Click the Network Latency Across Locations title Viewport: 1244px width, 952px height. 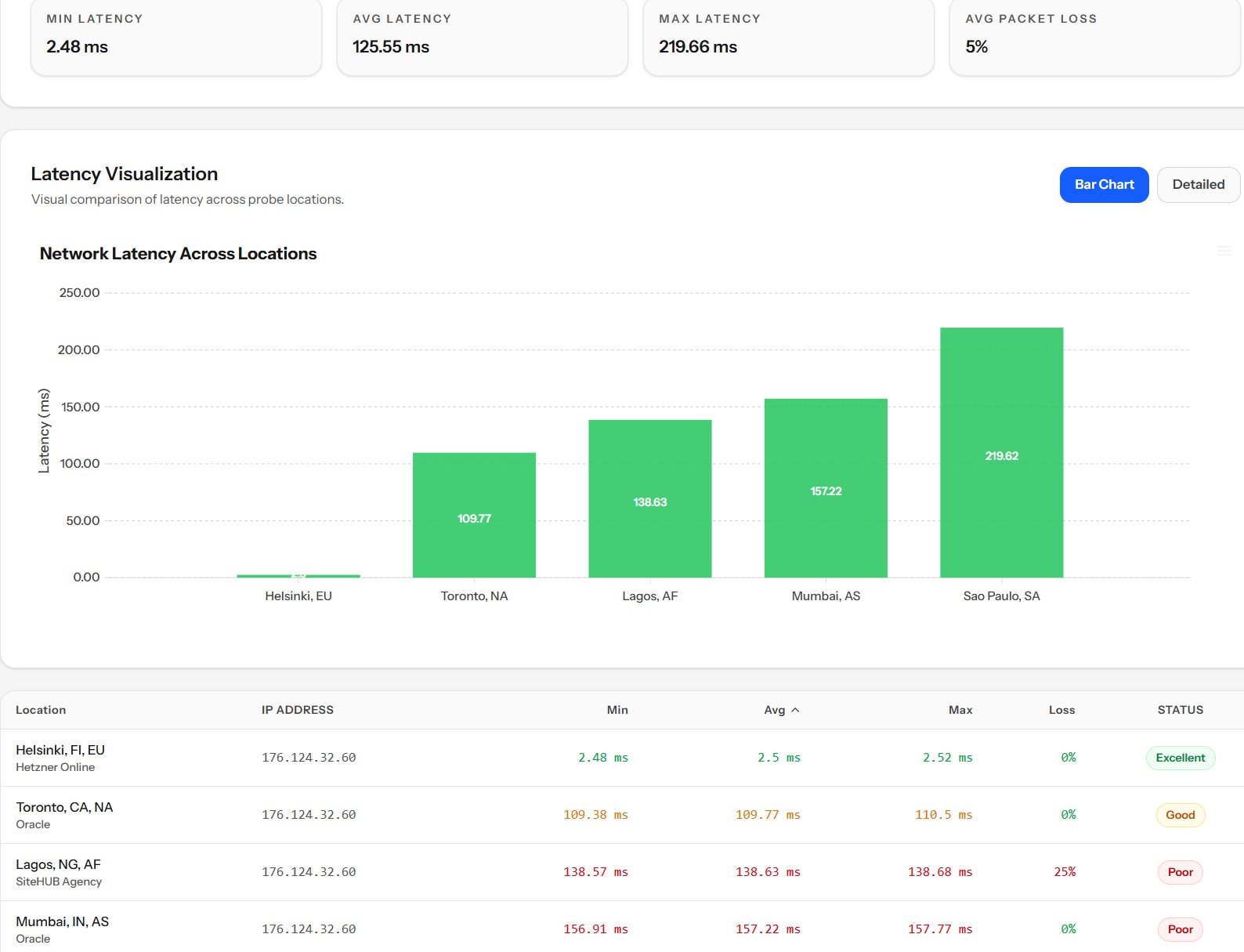pyautogui.click(x=179, y=254)
